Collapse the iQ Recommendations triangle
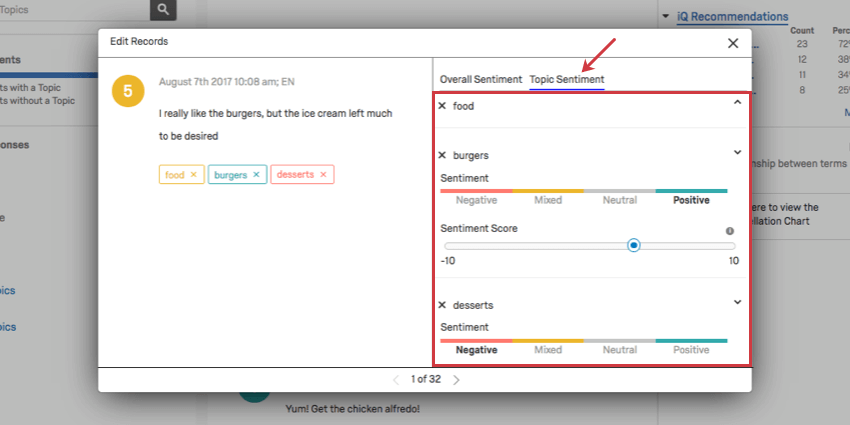 click(x=666, y=16)
